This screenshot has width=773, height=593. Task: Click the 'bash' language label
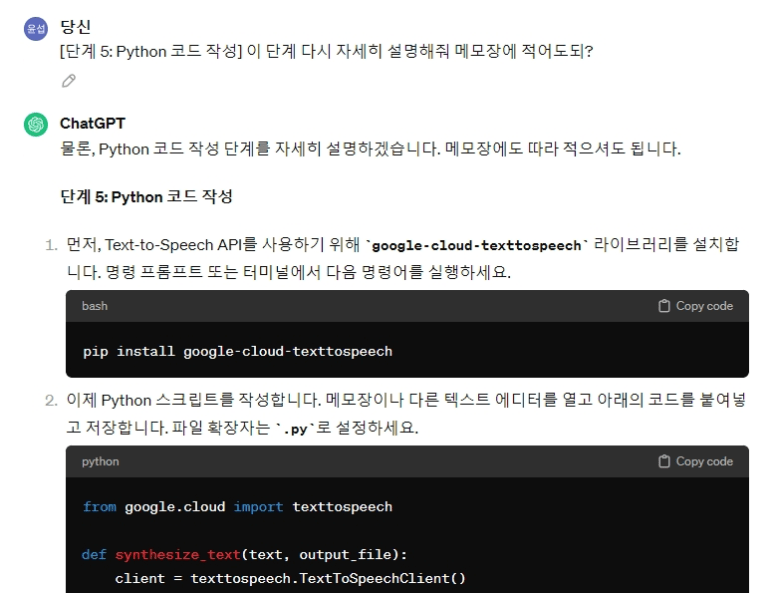pos(95,306)
